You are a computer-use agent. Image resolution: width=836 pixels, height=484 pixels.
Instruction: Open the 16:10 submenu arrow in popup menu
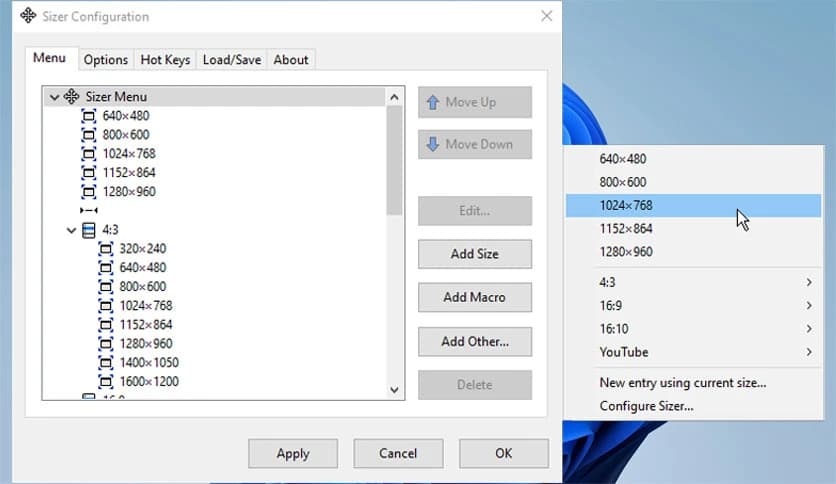tap(809, 329)
